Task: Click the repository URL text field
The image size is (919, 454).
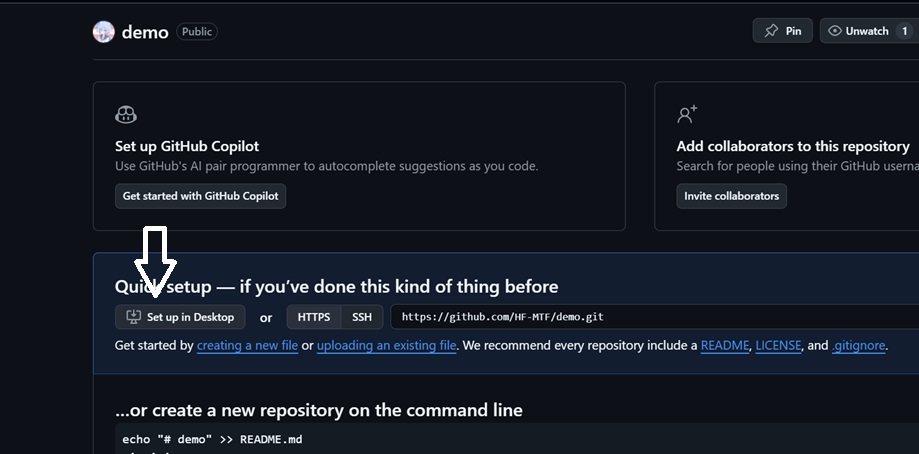Action: point(650,317)
